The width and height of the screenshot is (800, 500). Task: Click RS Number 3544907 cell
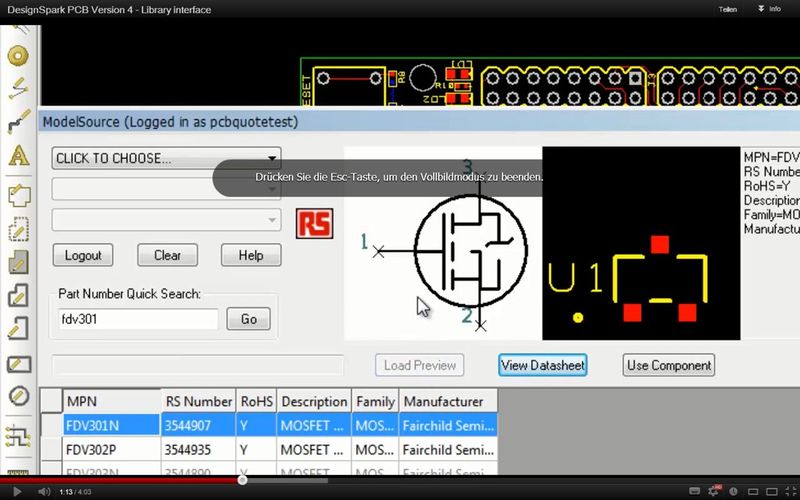click(x=198, y=425)
